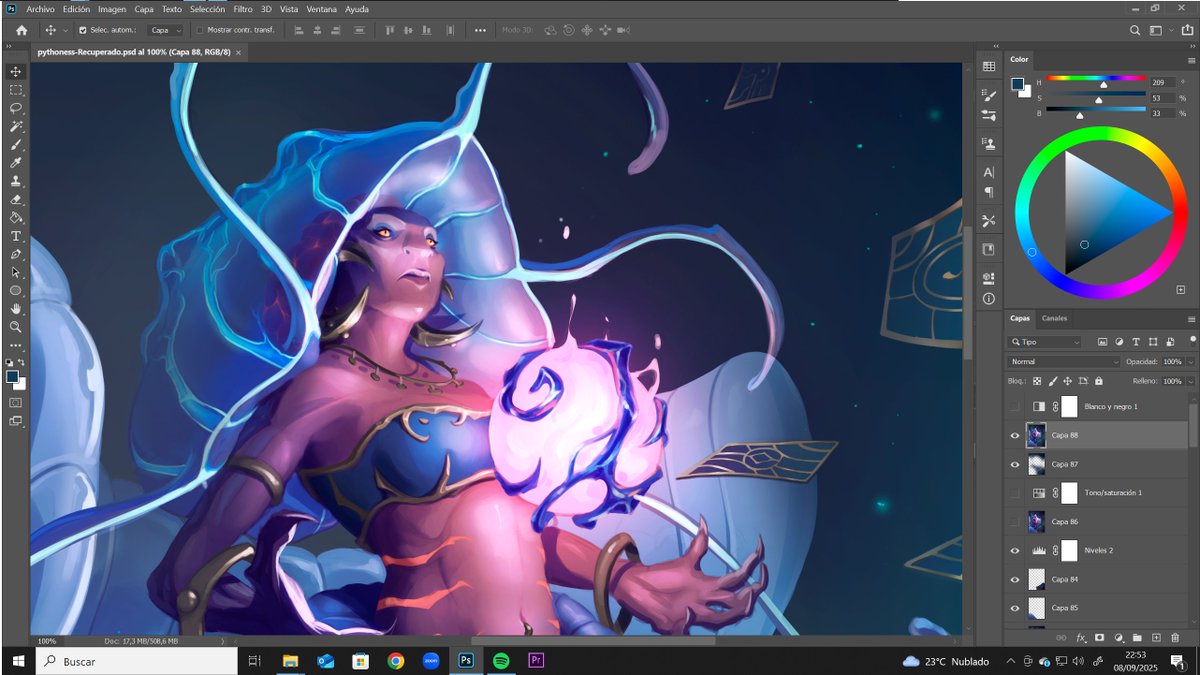Click the options bar more options dots
Image resolution: width=1200 pixels, height=675 pixels.
click(480, 30)
